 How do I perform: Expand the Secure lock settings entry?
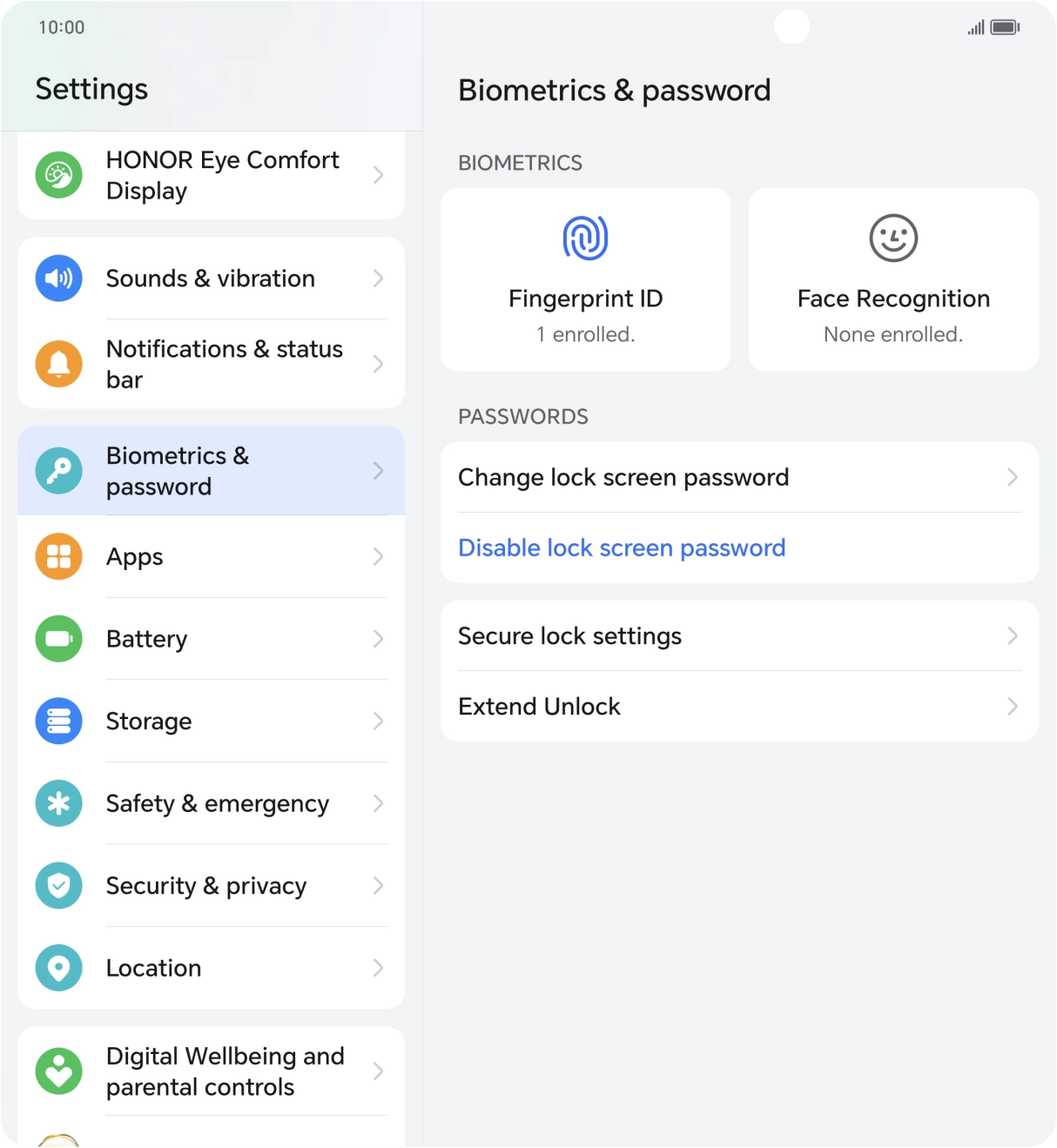[738, 636]
